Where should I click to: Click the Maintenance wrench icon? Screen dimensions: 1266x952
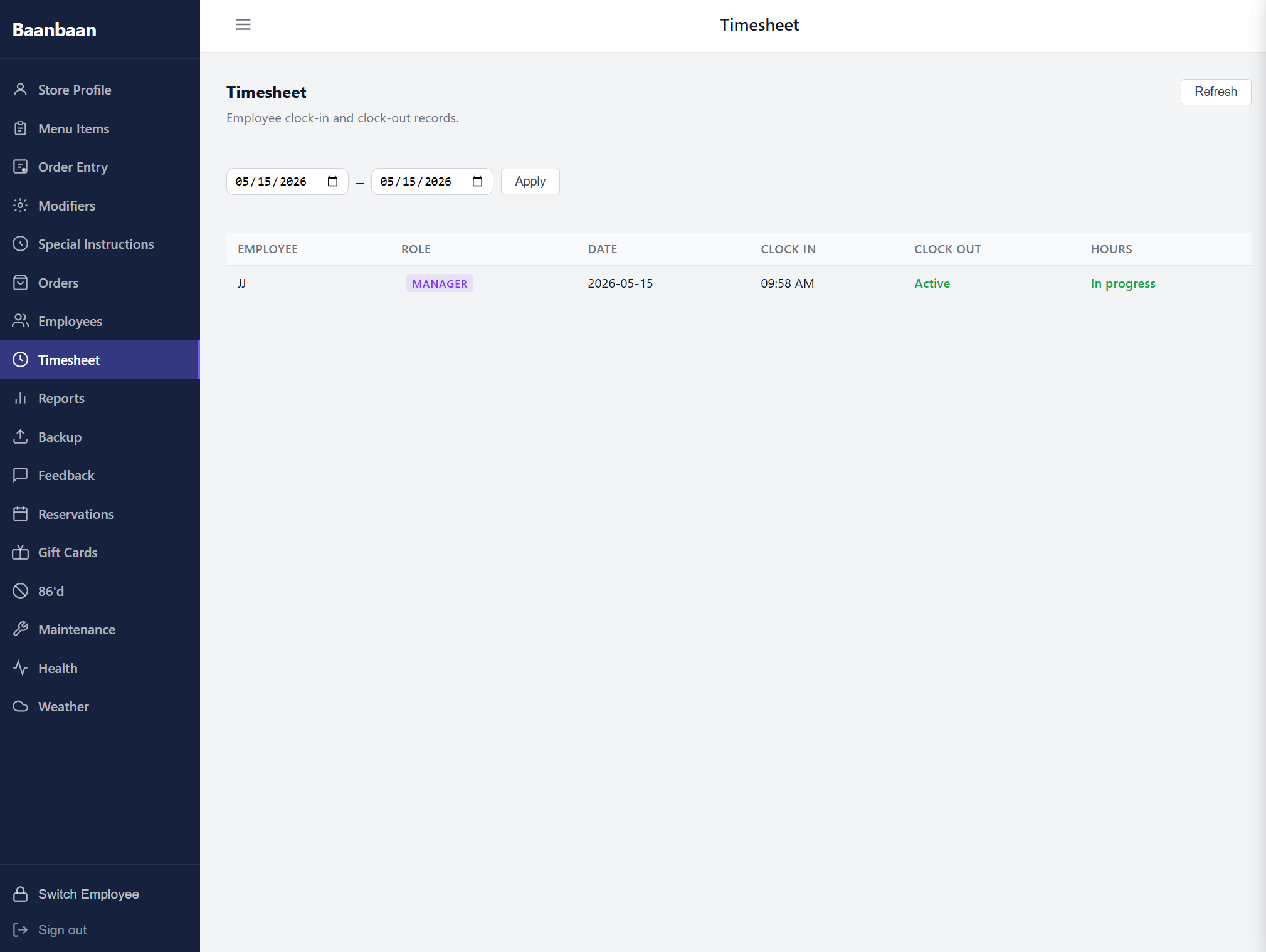pos(21,629)
